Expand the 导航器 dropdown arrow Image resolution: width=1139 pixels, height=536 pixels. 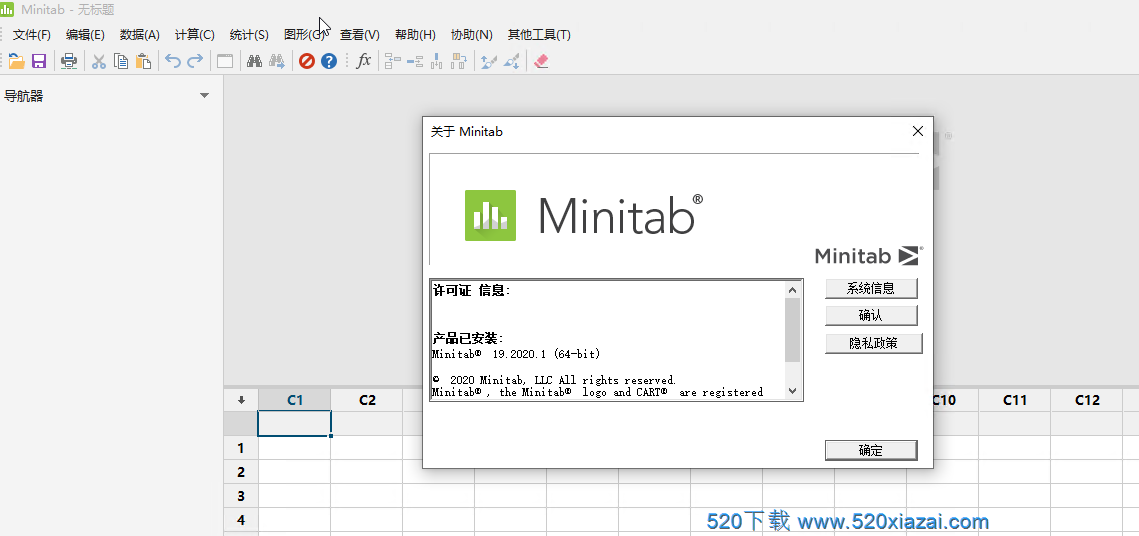[x=204, y=96]
